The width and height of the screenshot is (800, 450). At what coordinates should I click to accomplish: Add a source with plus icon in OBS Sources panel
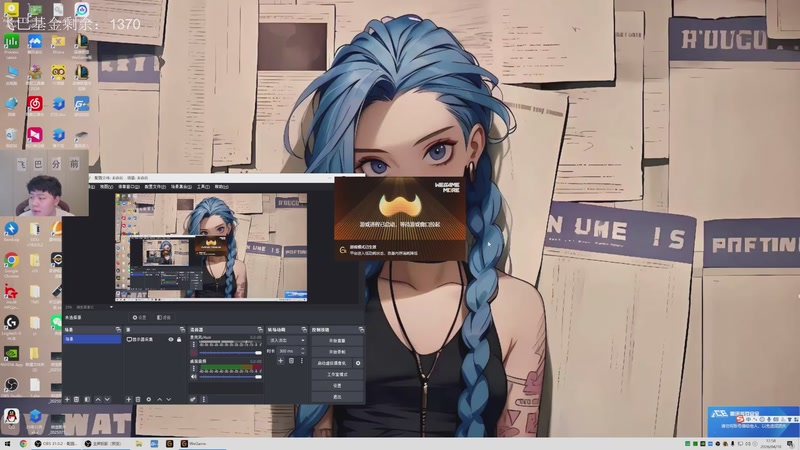click(x=129, y=399)
